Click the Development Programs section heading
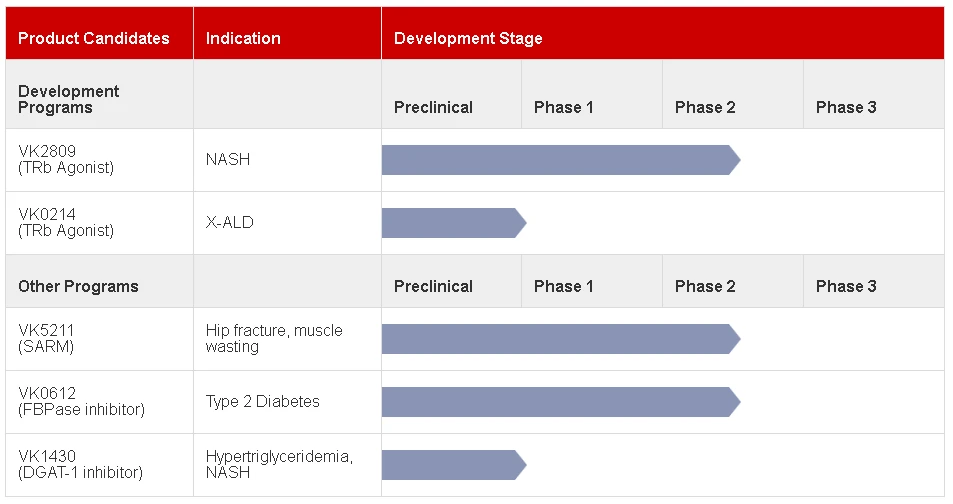 tap(68, 99)
